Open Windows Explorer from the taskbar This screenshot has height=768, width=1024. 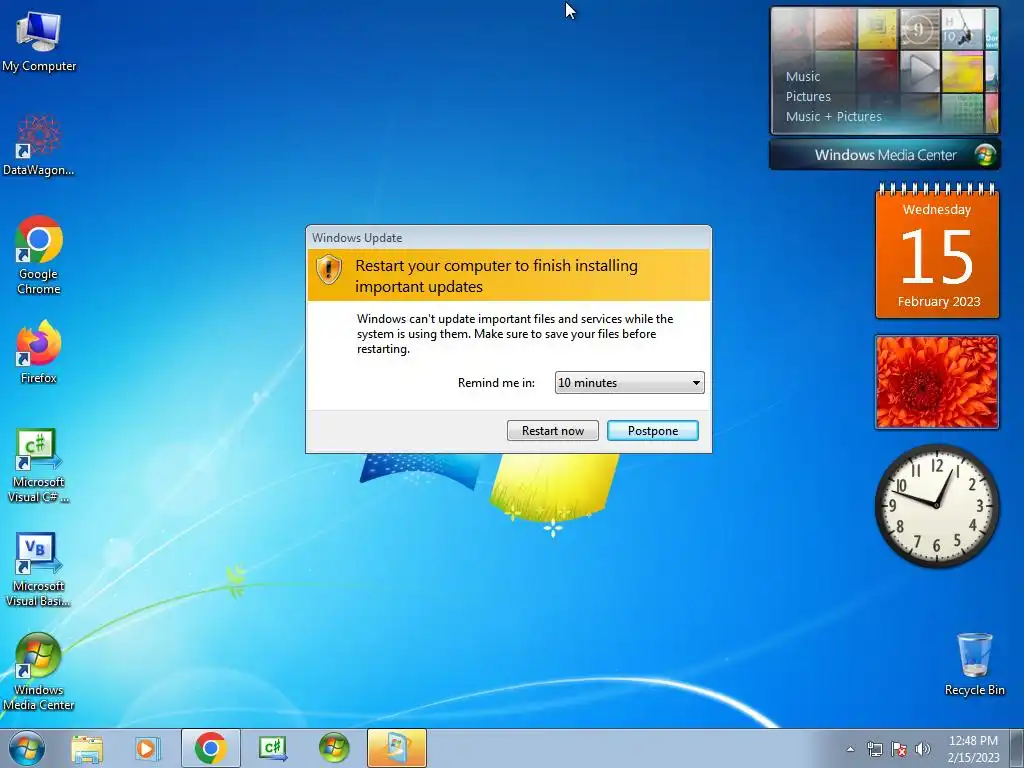[x=87, y=748]
